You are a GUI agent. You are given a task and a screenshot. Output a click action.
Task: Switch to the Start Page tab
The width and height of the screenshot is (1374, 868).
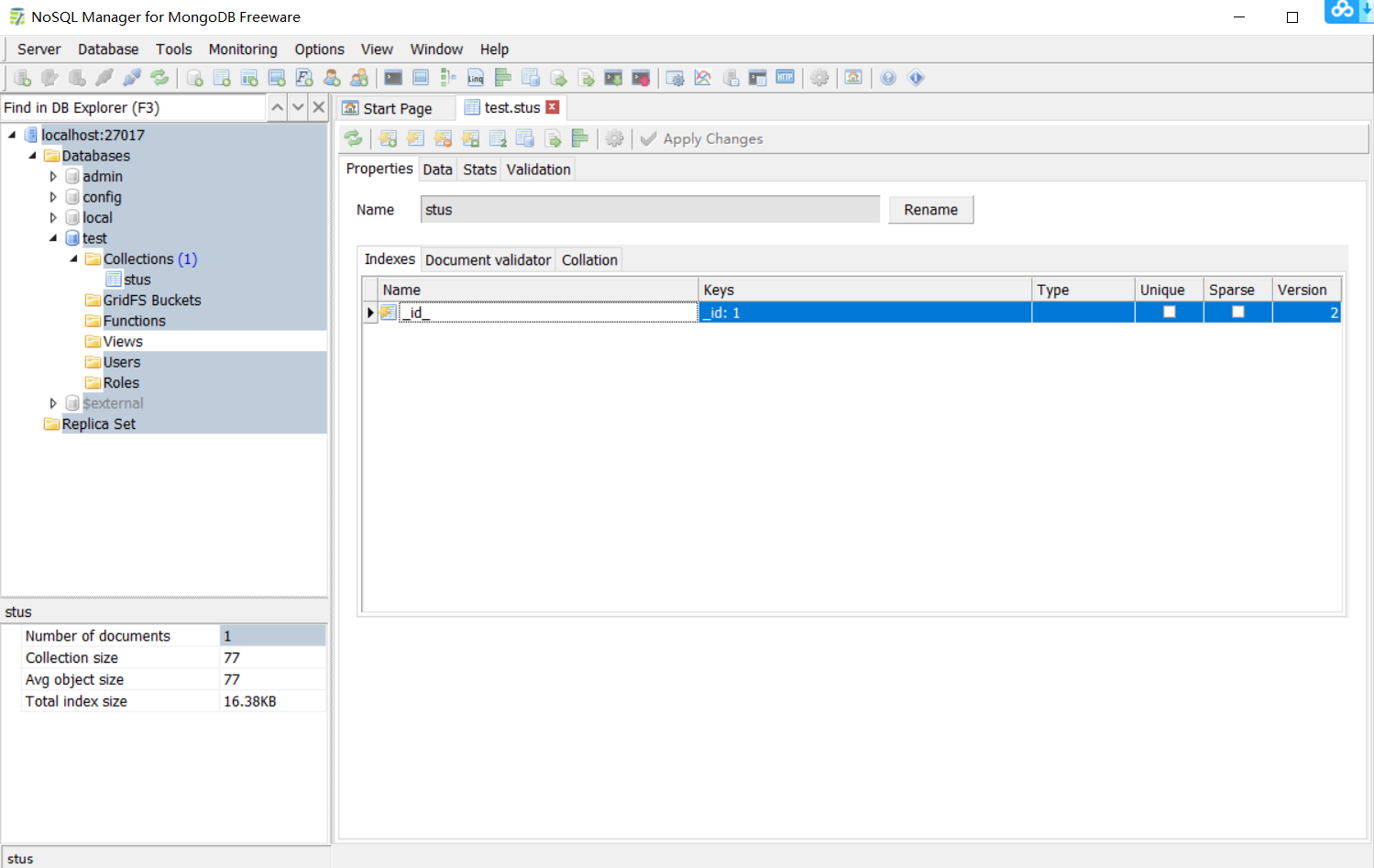click(397, 108)
